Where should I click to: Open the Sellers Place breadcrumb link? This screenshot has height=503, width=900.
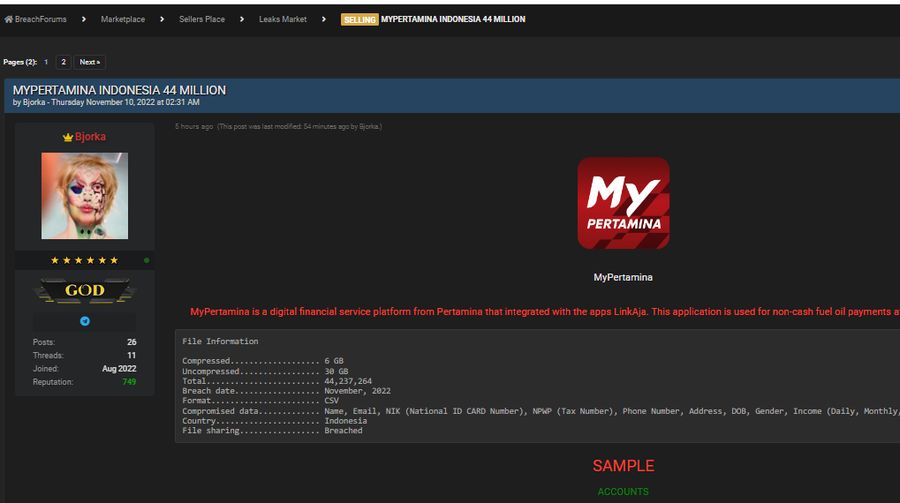click(x=201, y=20)
